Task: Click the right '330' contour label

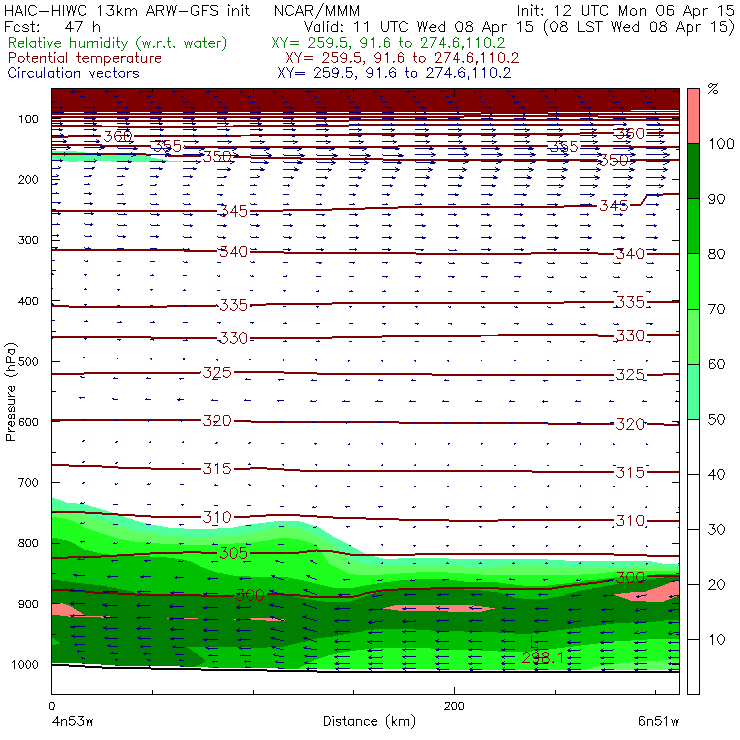Action: (x=631, y=336)
